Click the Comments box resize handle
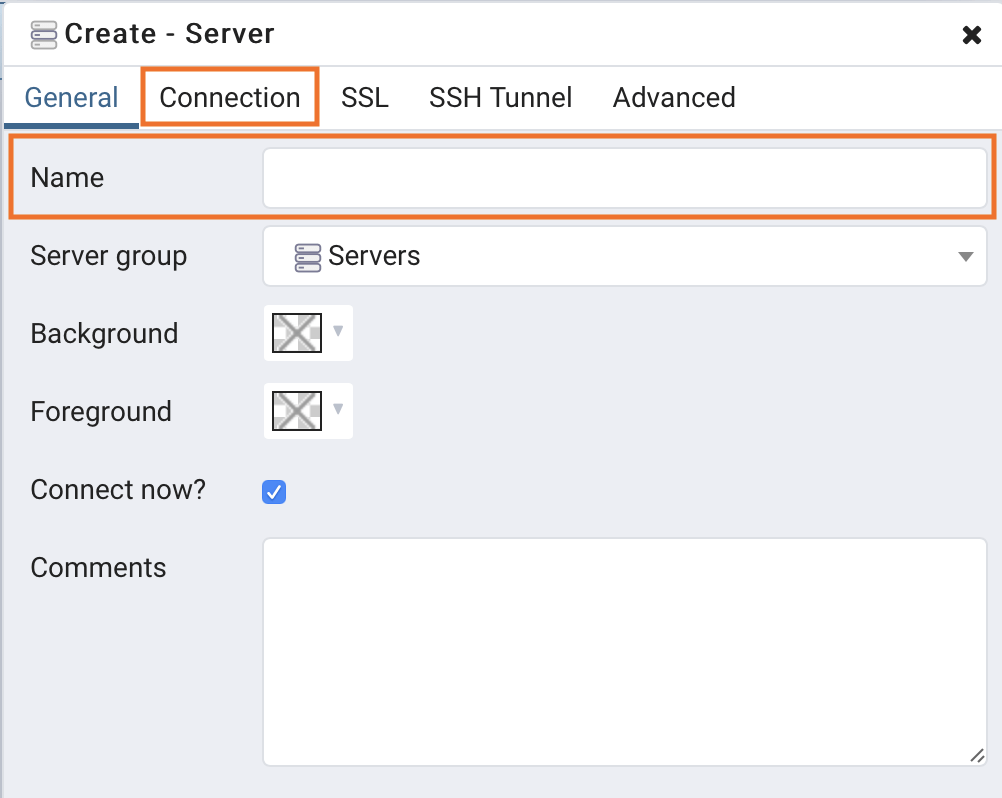The width and height of the screenshot is (1002, 798). tap(977, 756)
